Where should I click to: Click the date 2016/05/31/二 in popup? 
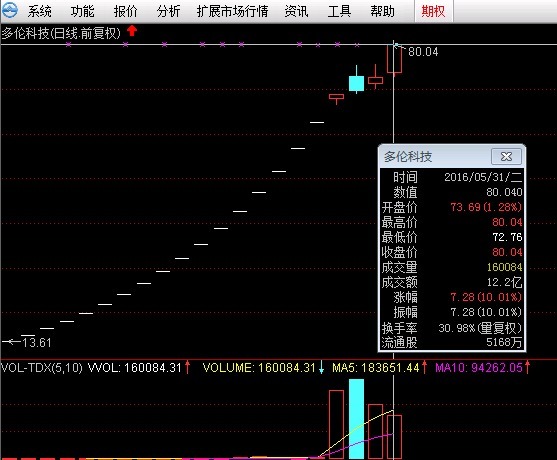tap(483, 177)
